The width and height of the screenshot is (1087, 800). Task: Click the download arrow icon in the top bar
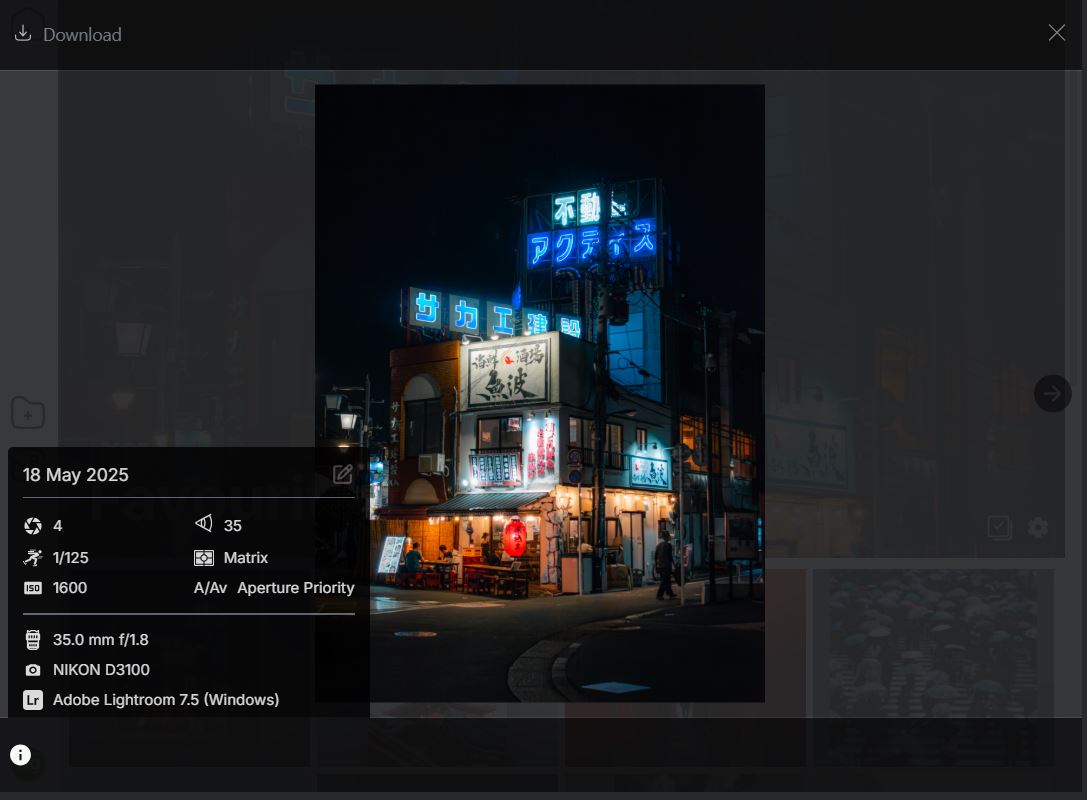click(x=24, y=31)
